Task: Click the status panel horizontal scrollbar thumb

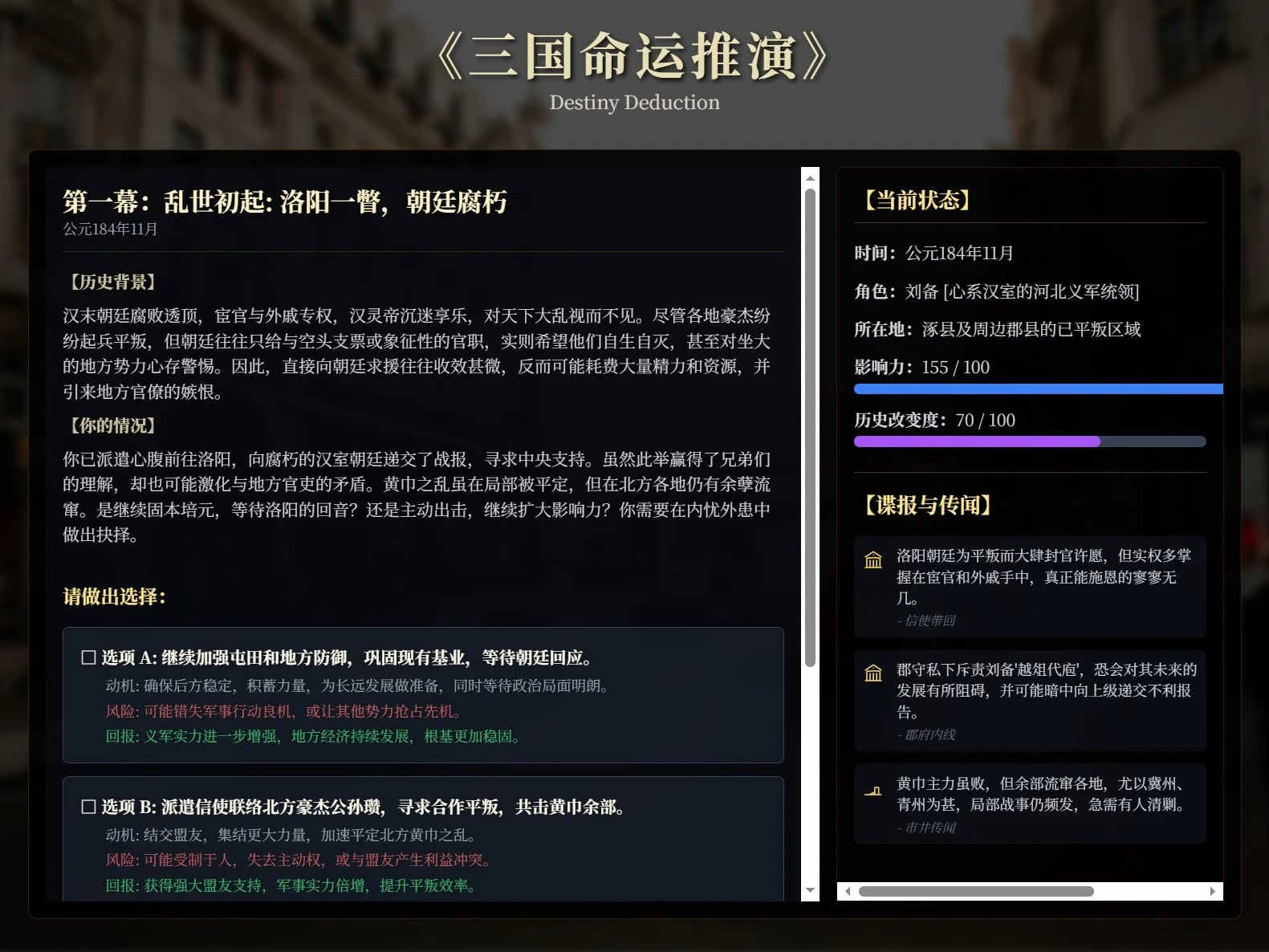Action: pyautogui.click(x=976, y=891)
